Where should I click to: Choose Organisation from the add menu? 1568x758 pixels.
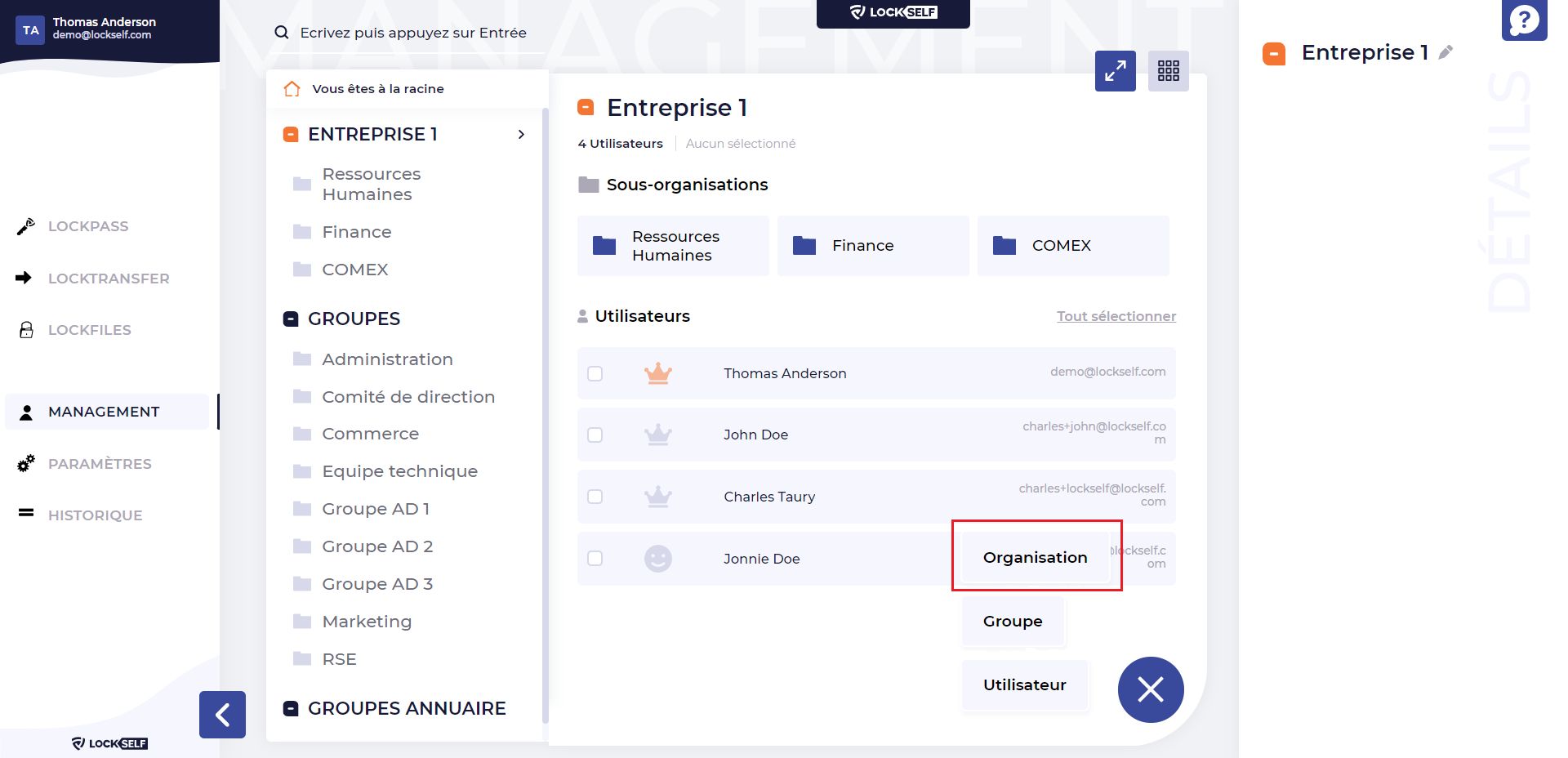1036,557
